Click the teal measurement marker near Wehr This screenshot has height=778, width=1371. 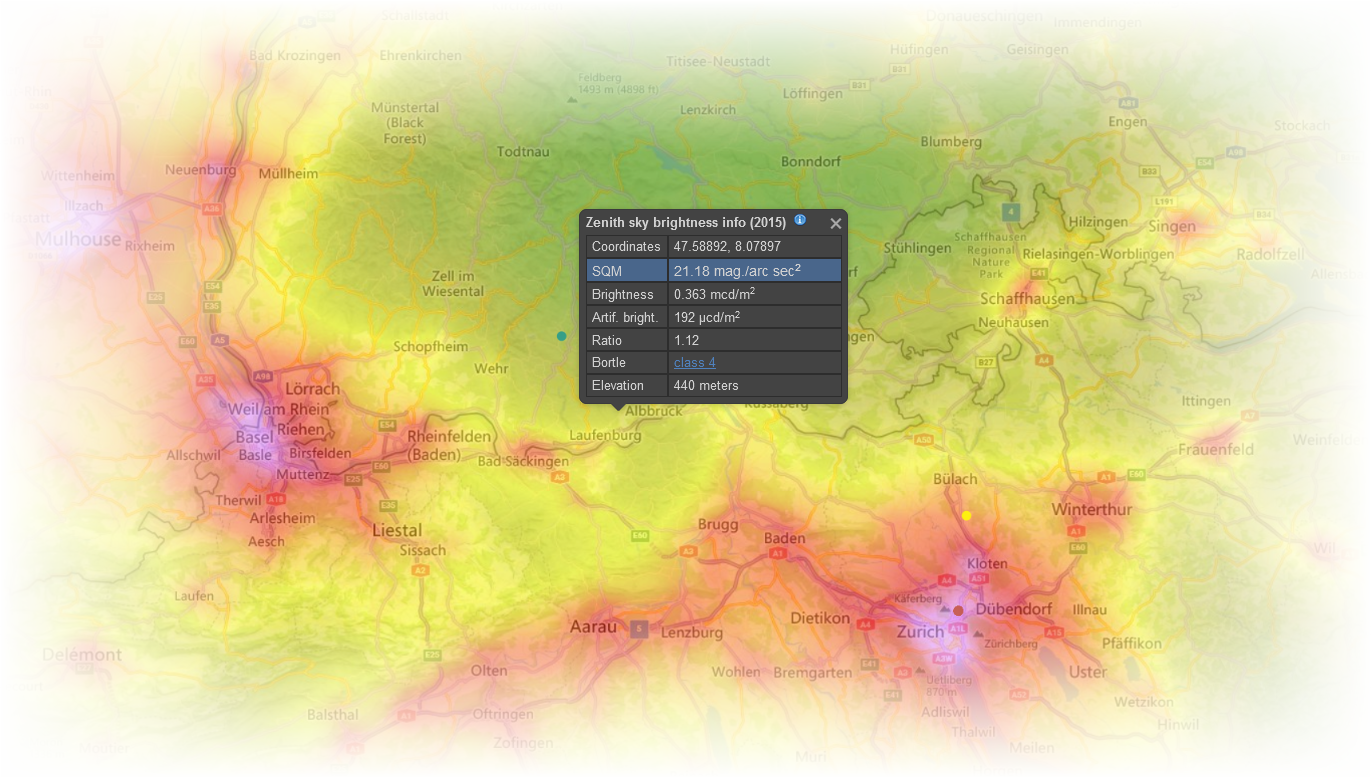(562, 336)
